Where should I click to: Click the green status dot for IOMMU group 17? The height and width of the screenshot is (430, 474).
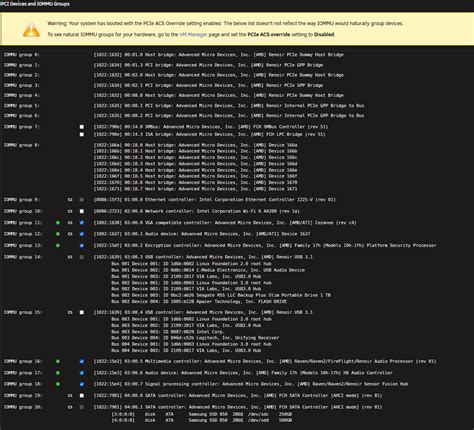[58, 373]
